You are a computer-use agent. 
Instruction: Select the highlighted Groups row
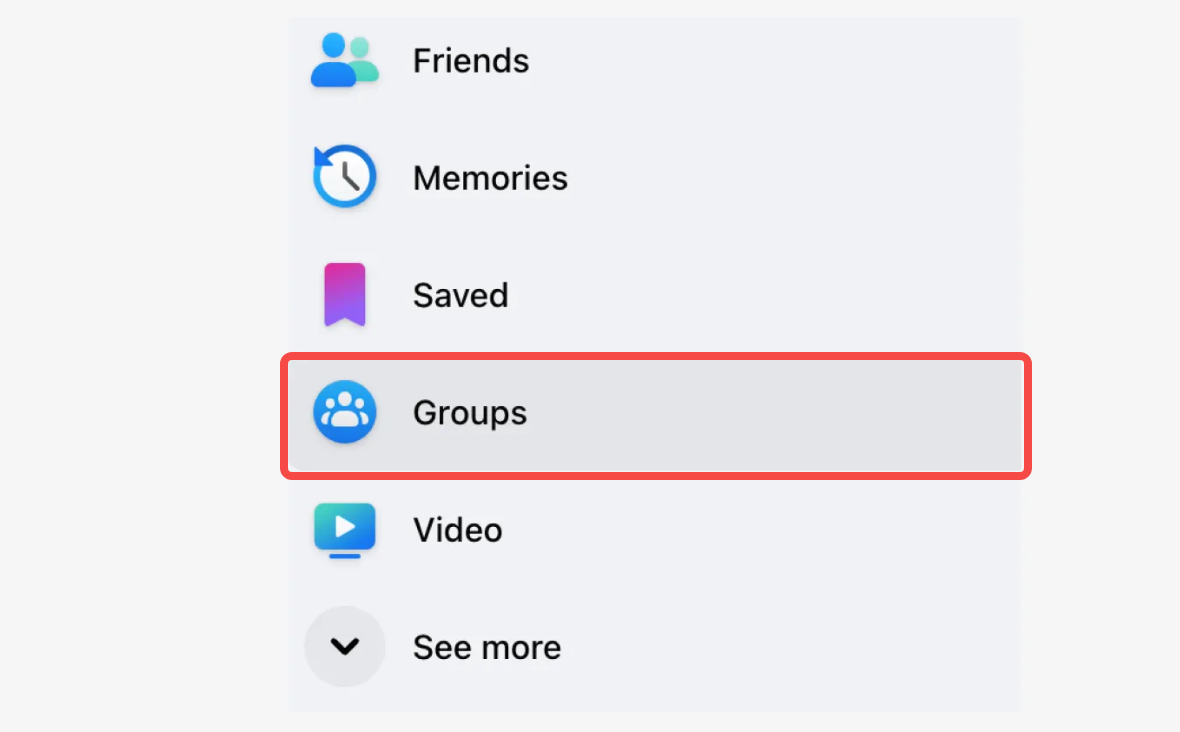point(655,412)
